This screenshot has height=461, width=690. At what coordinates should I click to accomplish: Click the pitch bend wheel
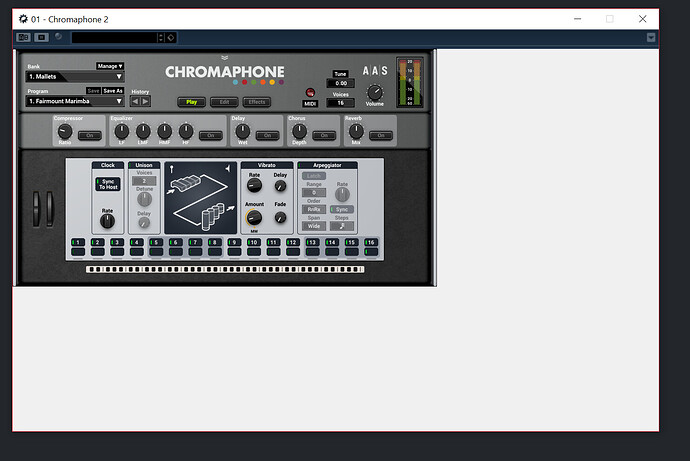pyautogui.click(x=36, y=209)
